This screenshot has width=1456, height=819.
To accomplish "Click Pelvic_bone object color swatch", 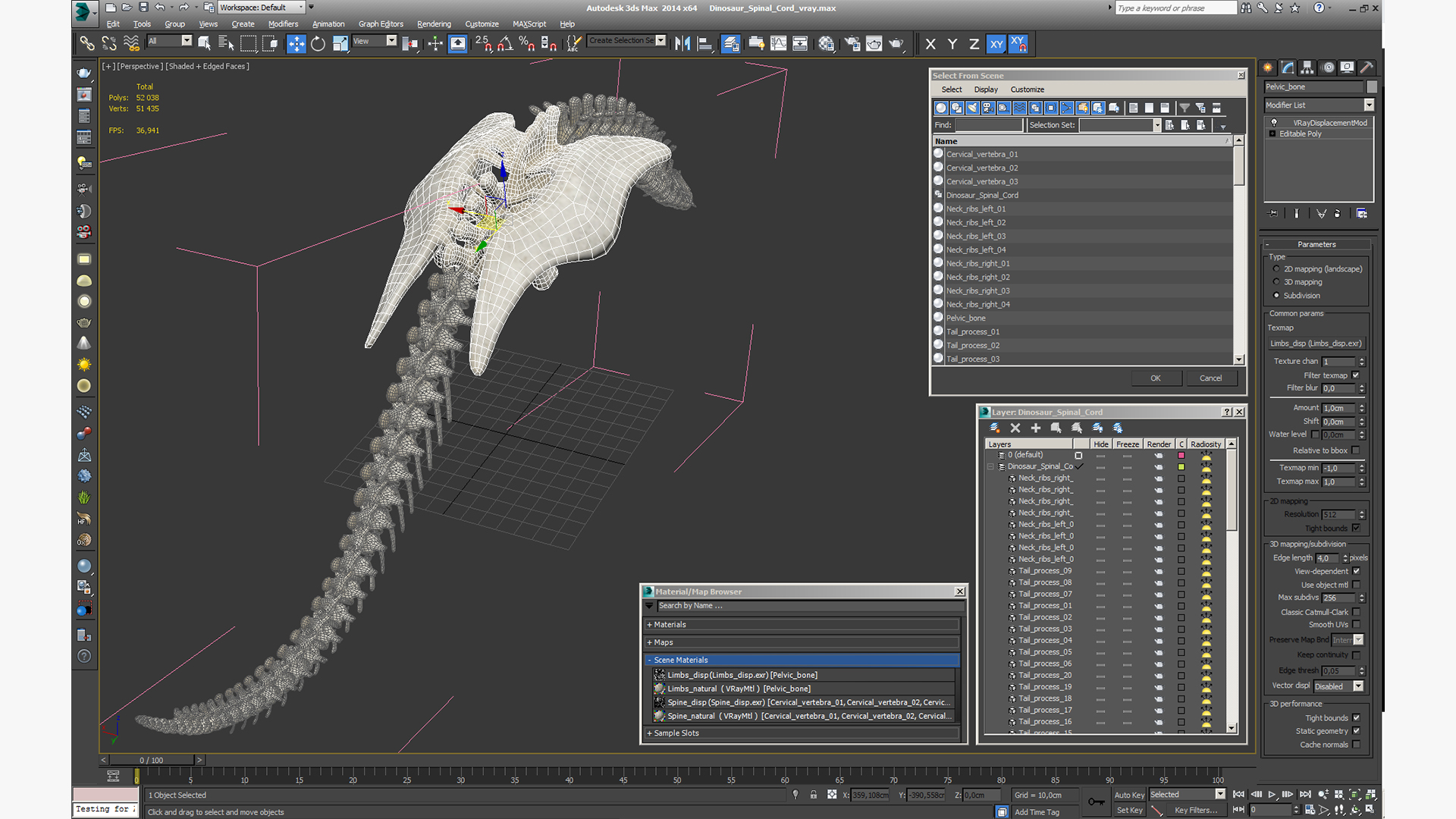I will pyautogui.click(x=1371, y=87).
